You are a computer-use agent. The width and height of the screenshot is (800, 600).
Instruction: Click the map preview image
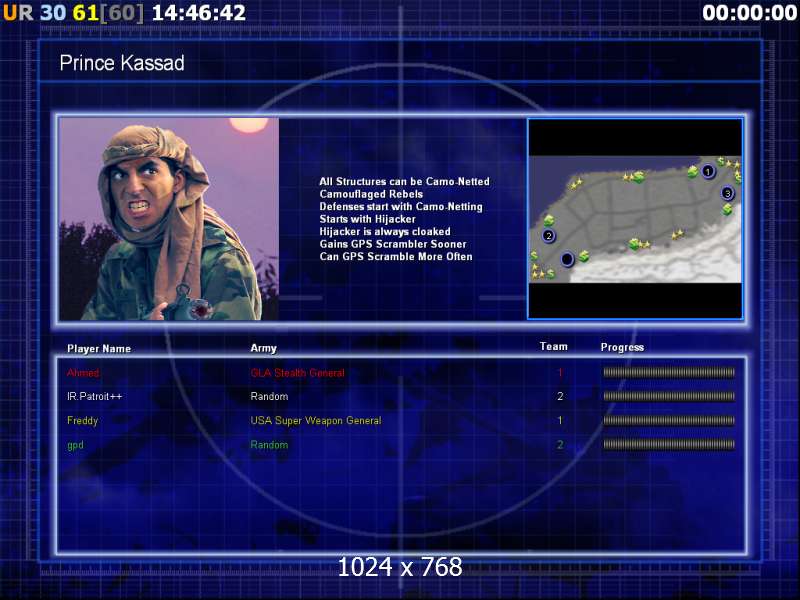click(635, 219)
